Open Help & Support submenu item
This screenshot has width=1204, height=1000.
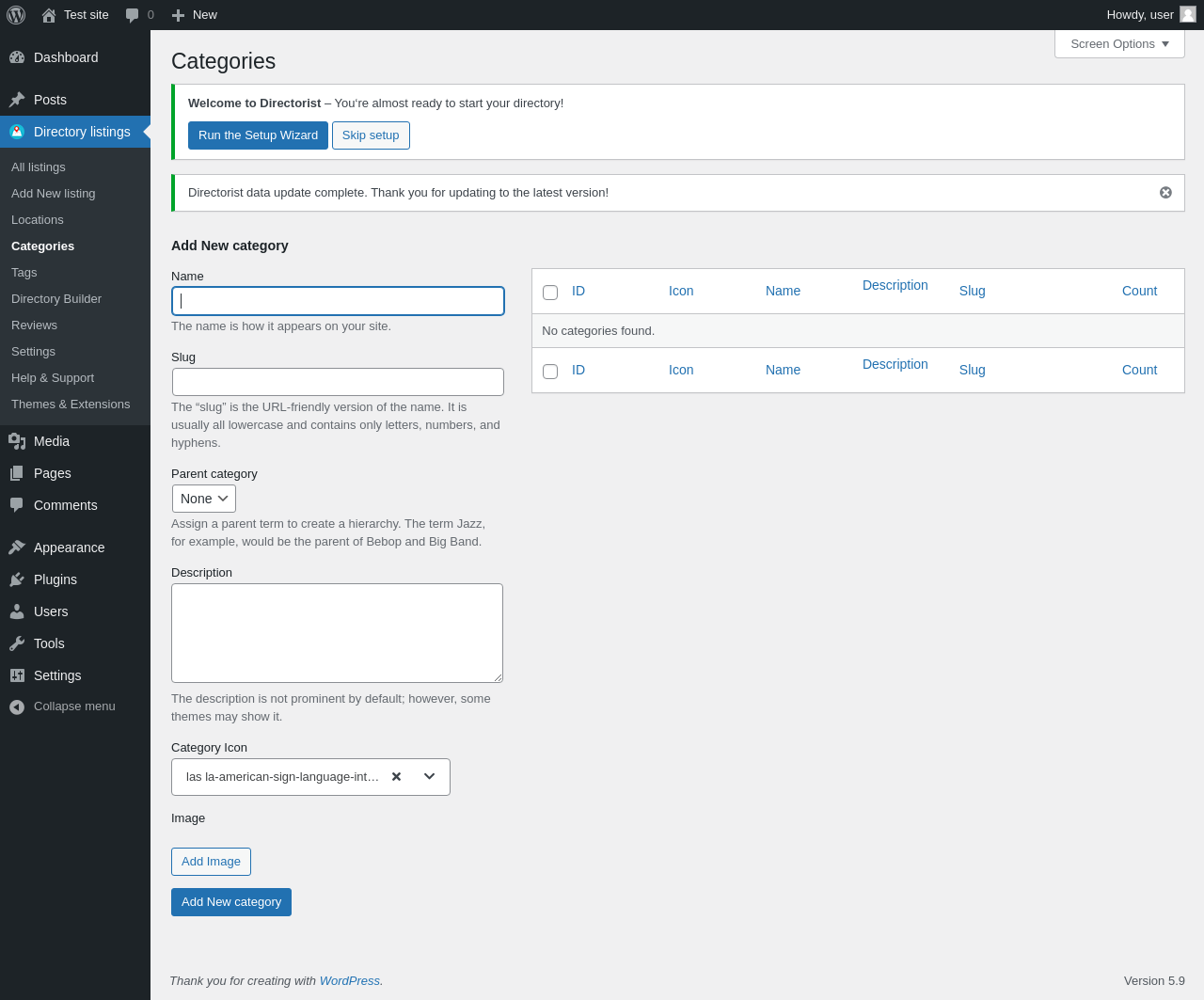pyautogui.click(x=53, y=378)
